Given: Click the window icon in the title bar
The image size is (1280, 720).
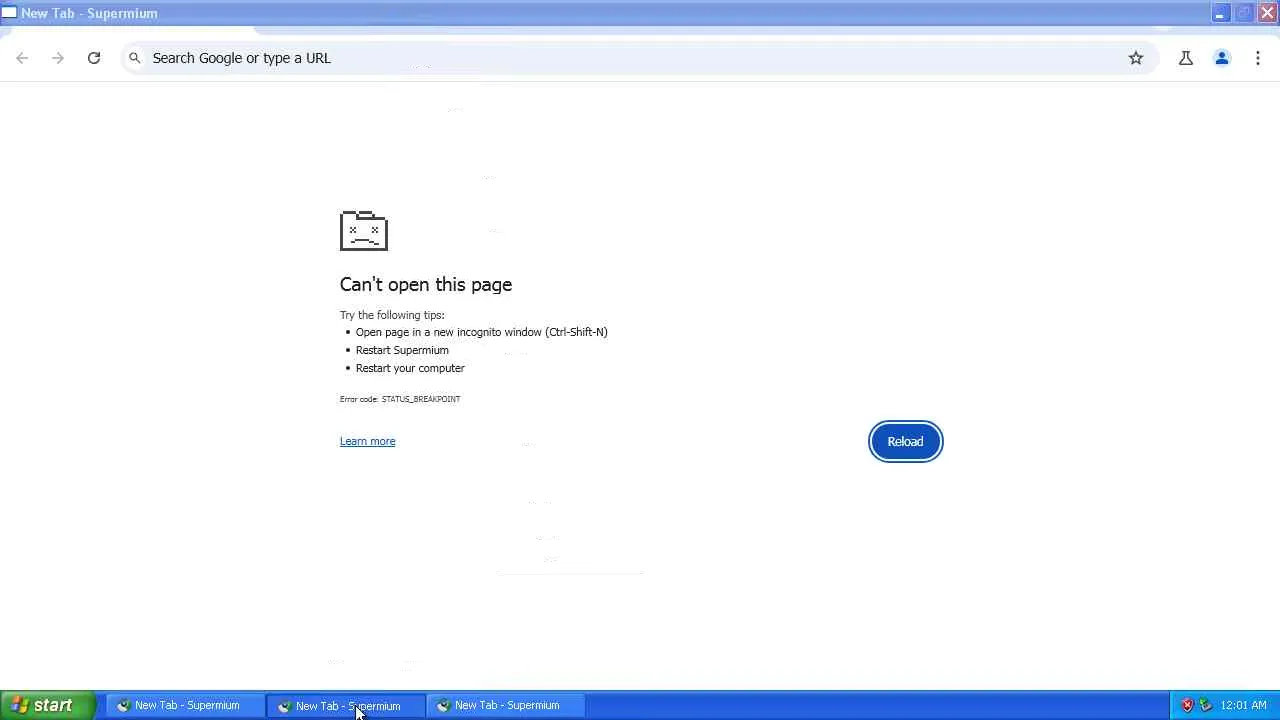Looking at the screenshot, I should coord(9,13).
